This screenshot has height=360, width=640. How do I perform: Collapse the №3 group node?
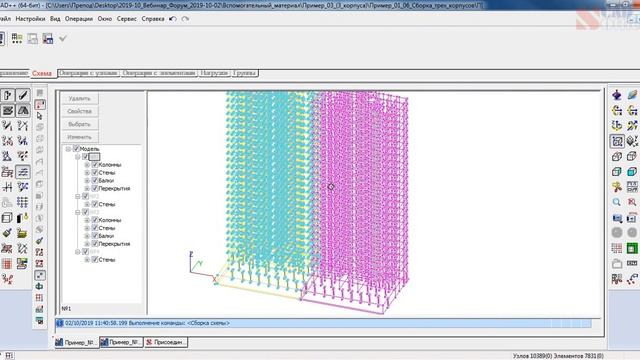pos(78,212)
